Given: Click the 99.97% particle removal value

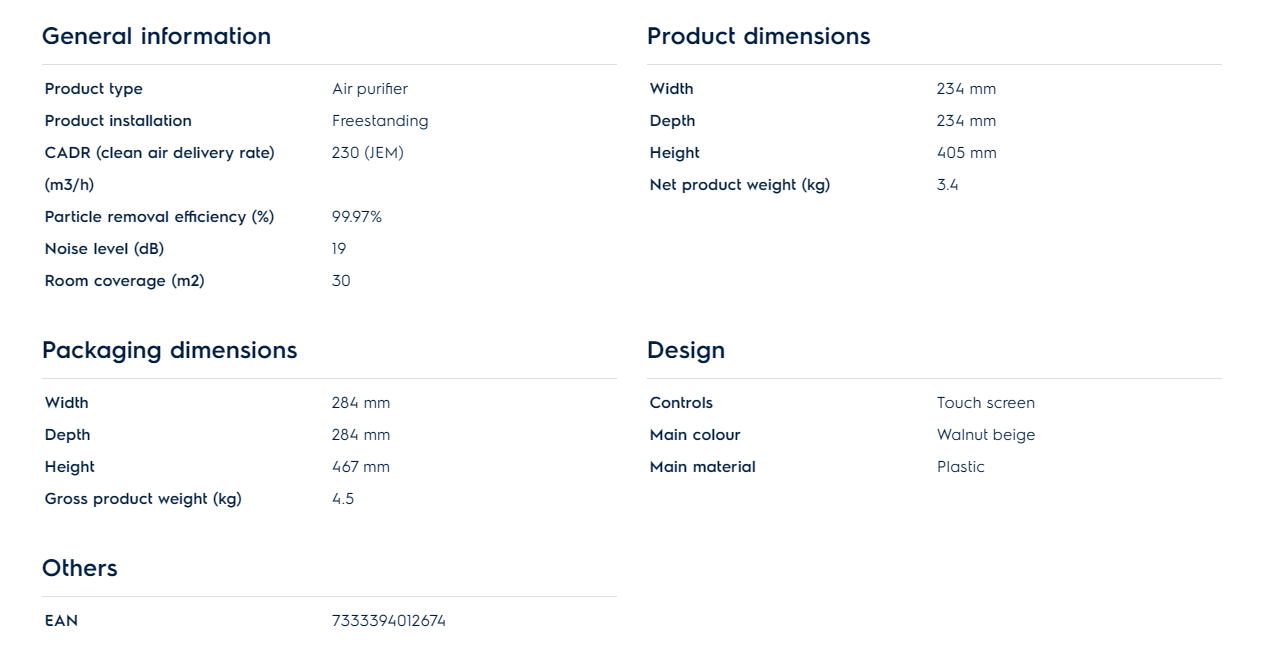Looking at the screenshot, I should 357,217.
